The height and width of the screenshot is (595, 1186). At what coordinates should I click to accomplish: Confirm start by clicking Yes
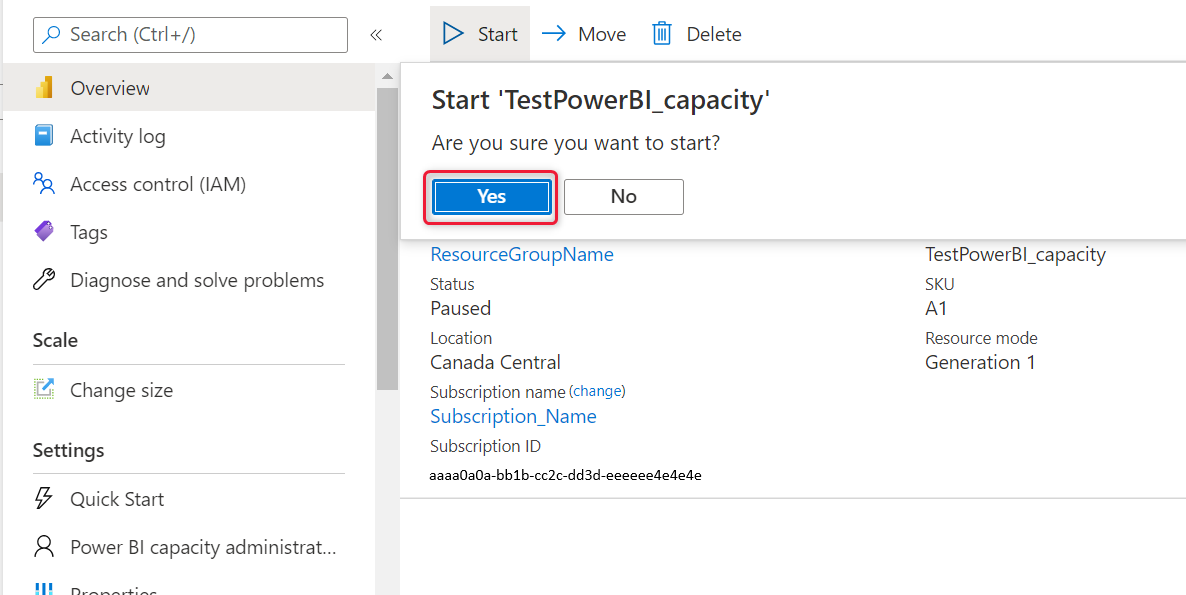pyautogui.click(x=491, y=196)
